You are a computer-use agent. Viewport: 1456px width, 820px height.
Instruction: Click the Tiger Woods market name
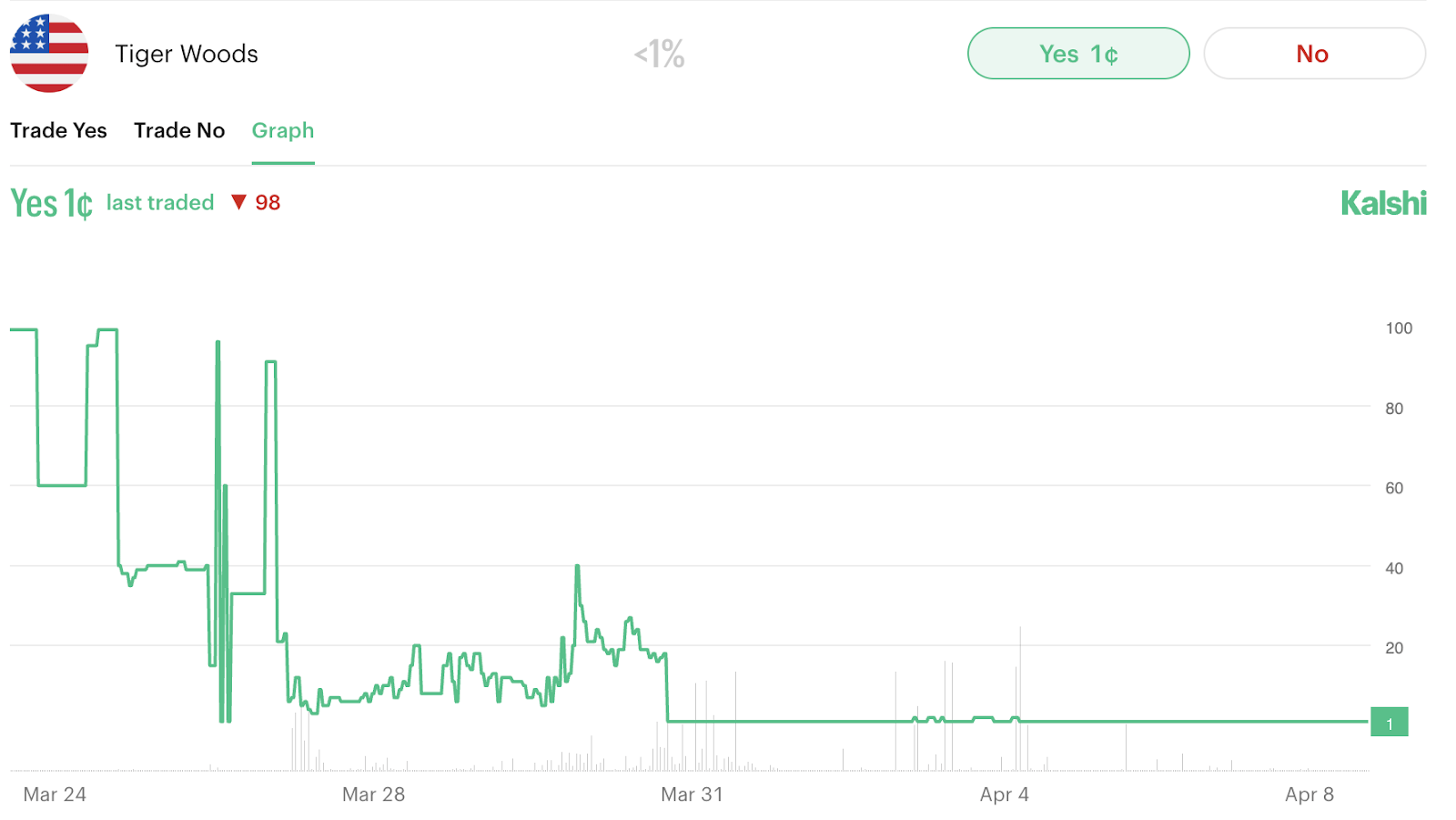(187, 54)
